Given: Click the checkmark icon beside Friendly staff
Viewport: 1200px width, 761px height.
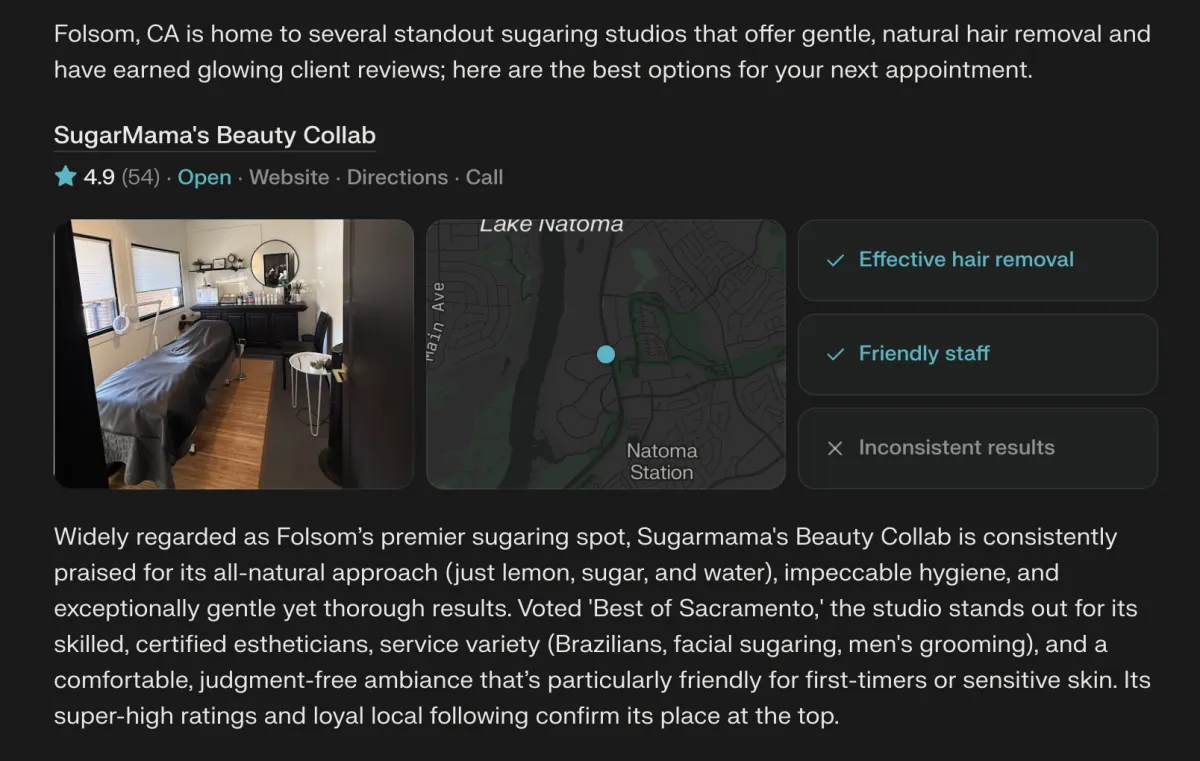Looking at the screenshot, I should click(835, 354).
